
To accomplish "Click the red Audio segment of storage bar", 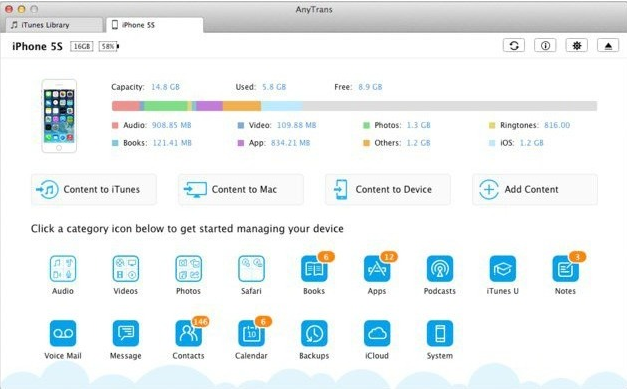I will coord(126,106).
